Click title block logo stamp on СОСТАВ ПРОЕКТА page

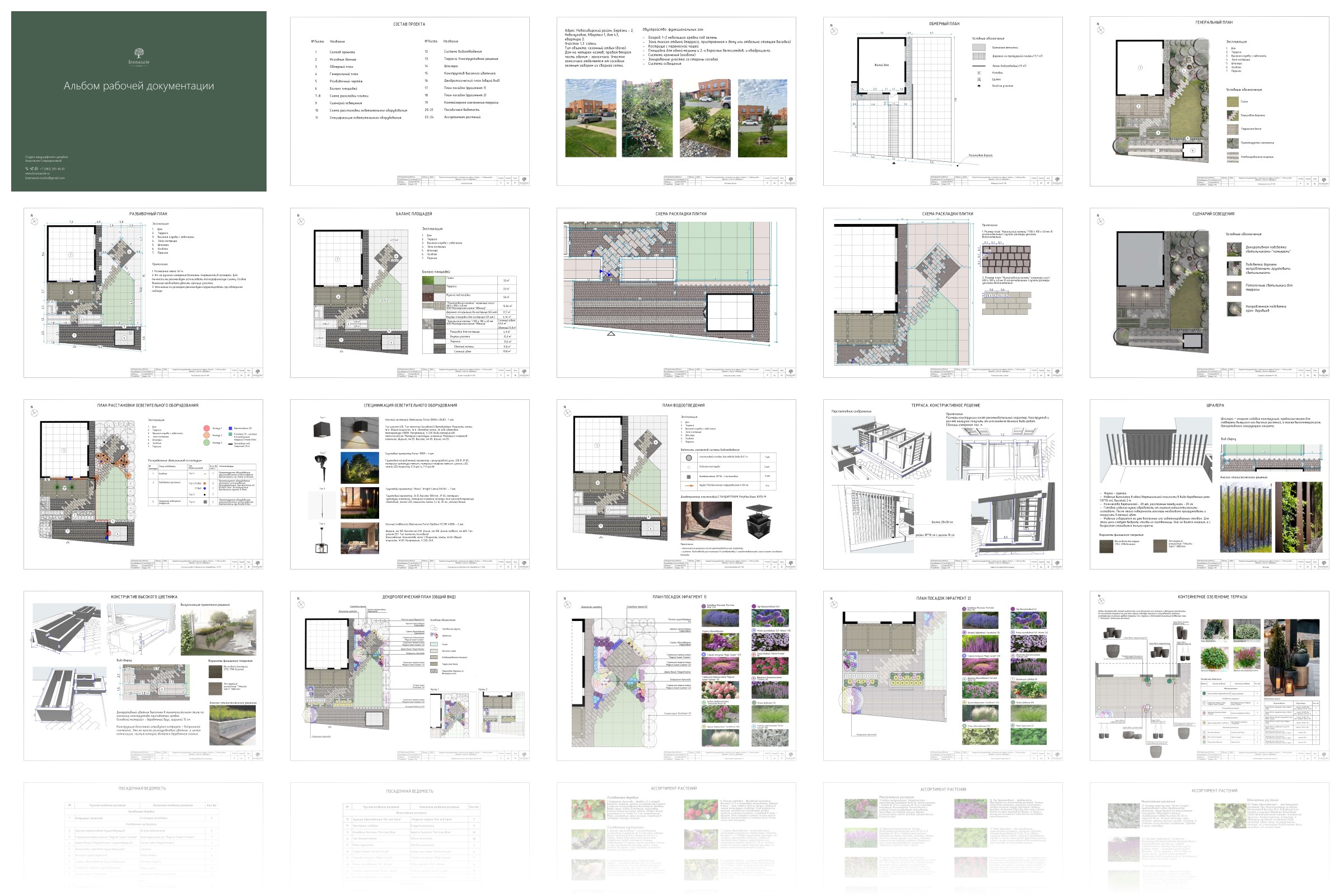[x=524, y=180]
